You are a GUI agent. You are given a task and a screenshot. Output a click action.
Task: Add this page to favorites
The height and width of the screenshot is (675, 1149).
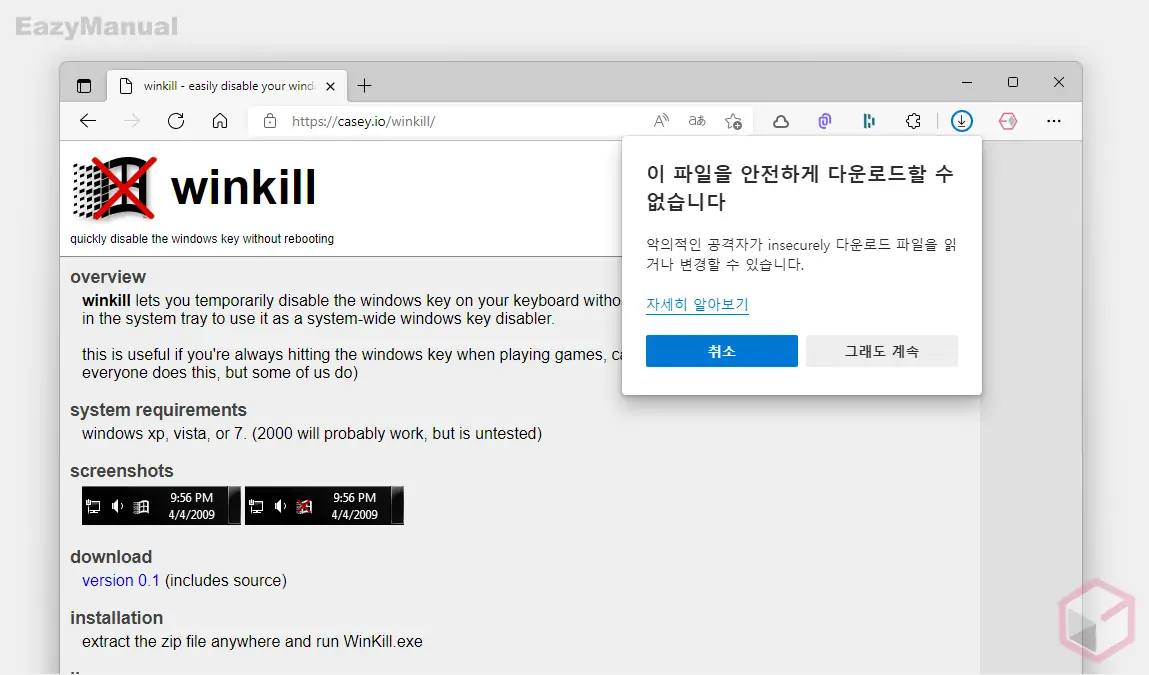coord(734,120)
